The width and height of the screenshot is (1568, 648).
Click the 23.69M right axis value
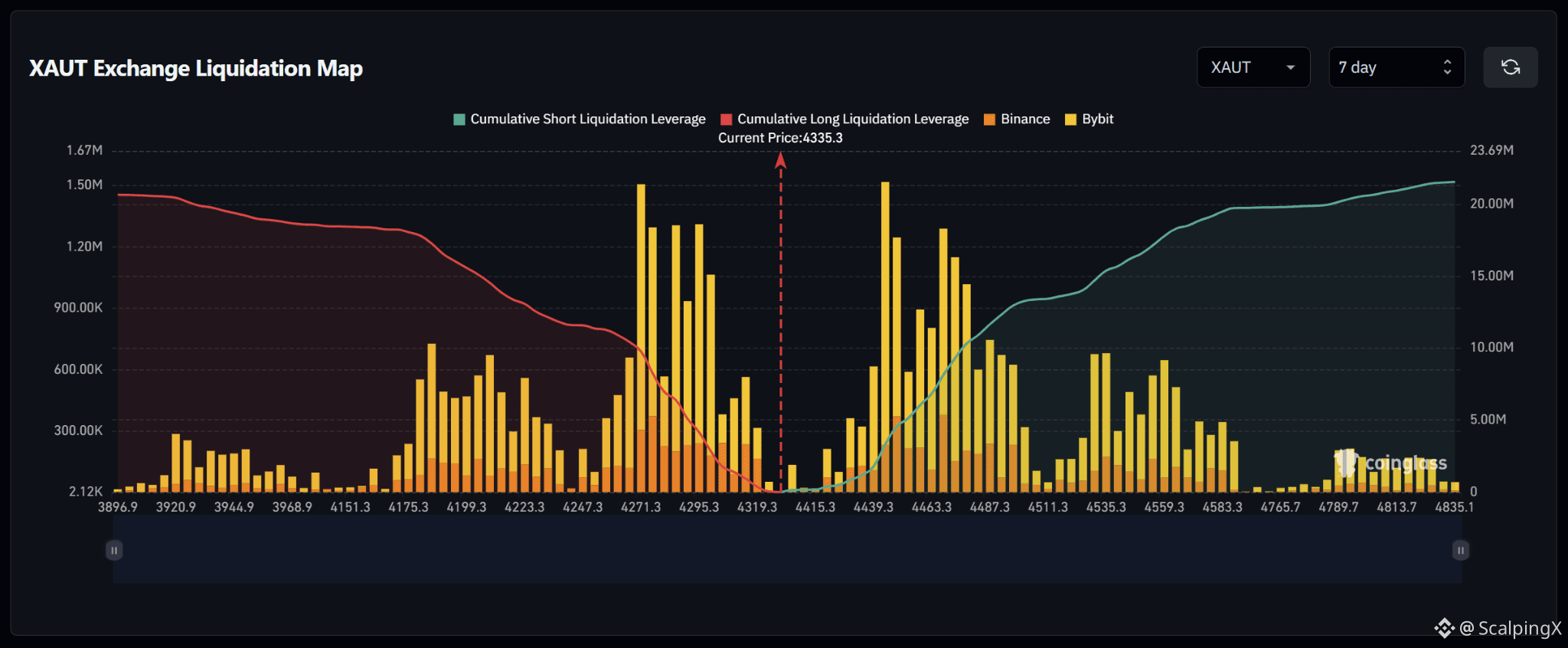pos(1491,150)
